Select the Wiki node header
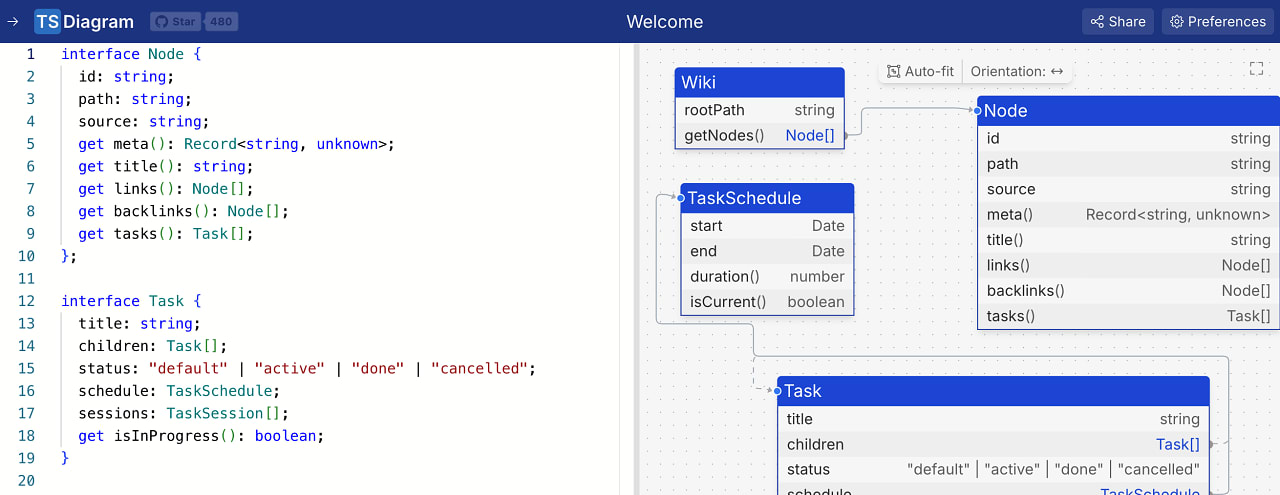This screenshot has height=495, width=1280. coord(760,82)
